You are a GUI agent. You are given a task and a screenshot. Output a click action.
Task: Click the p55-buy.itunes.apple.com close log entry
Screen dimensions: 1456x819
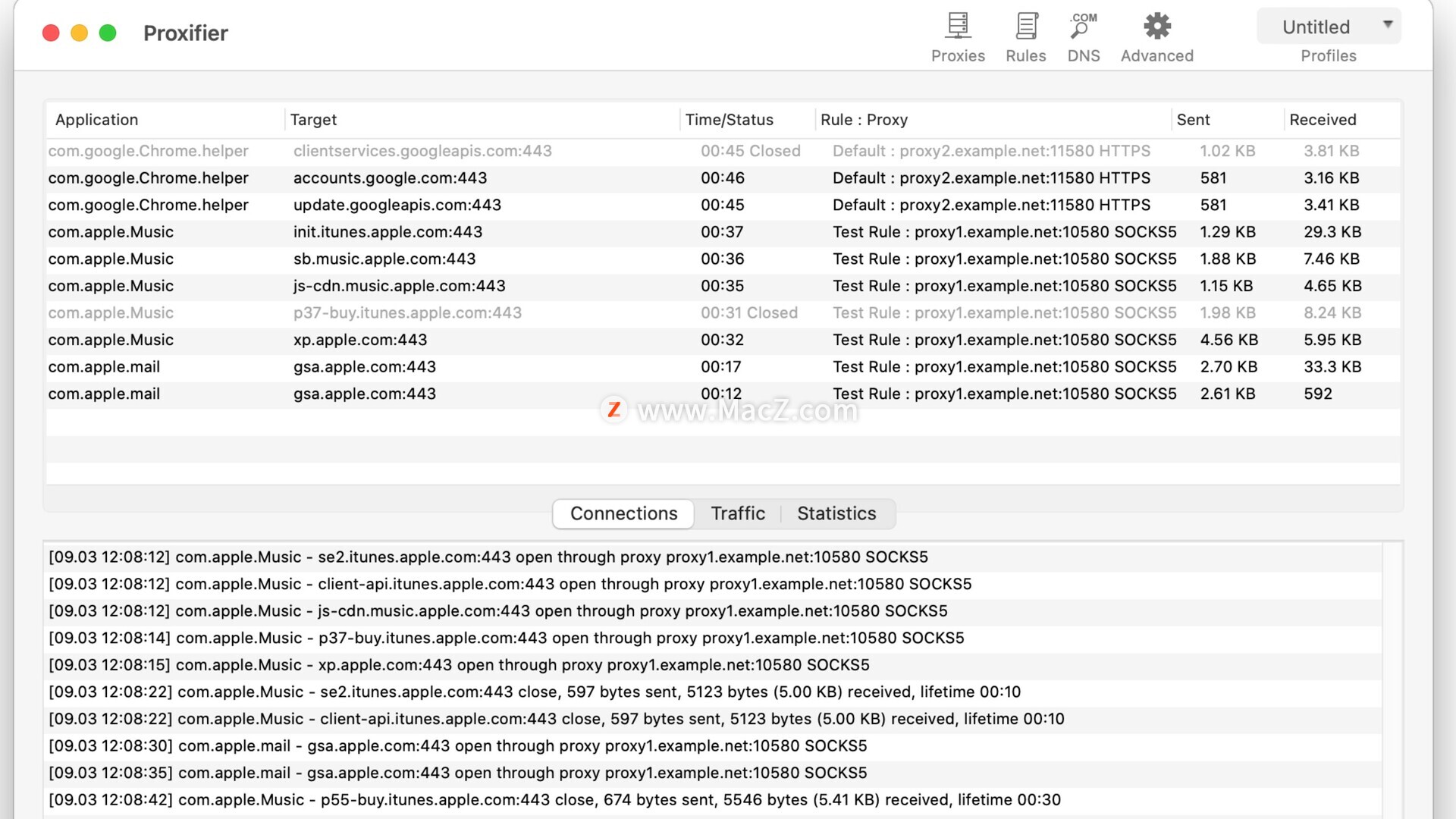714,800
